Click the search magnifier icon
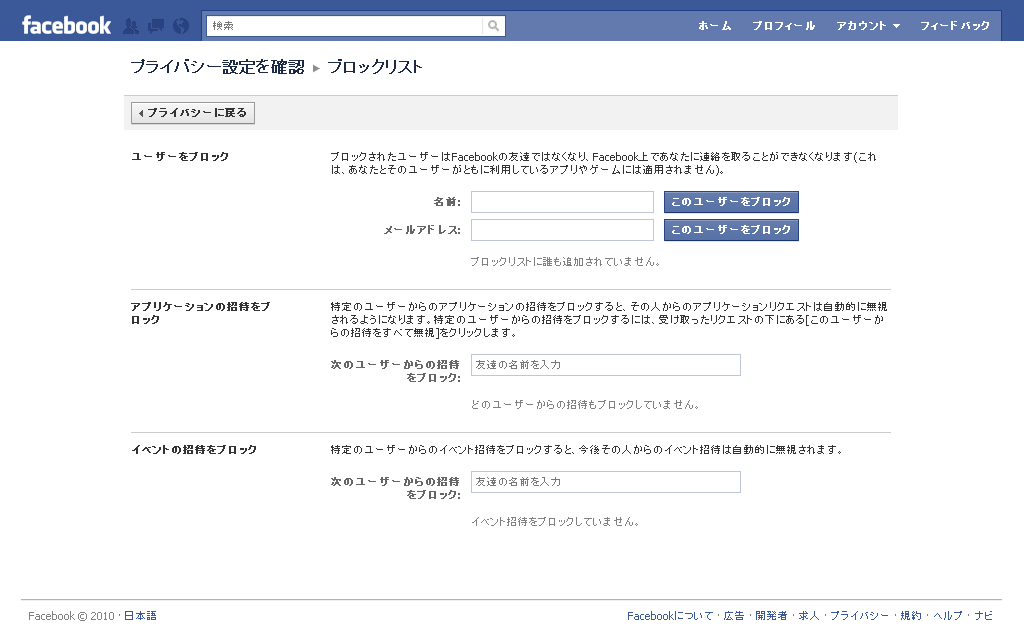 pos(494,25)
